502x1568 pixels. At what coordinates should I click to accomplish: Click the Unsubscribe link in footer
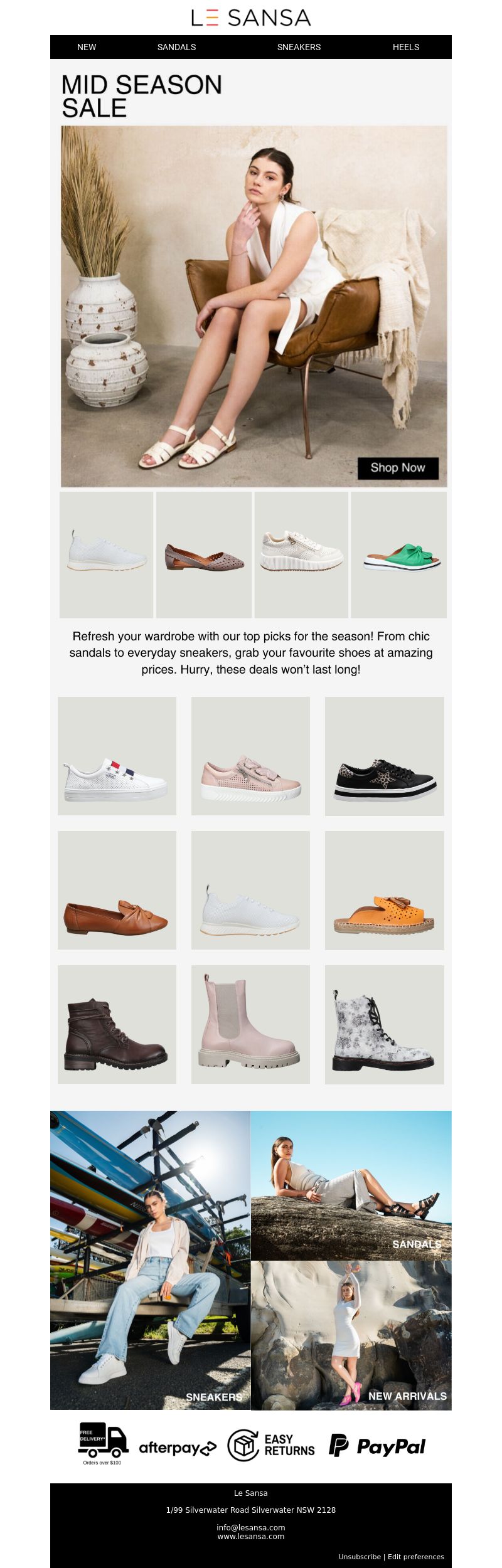[x=360, y=1557]
